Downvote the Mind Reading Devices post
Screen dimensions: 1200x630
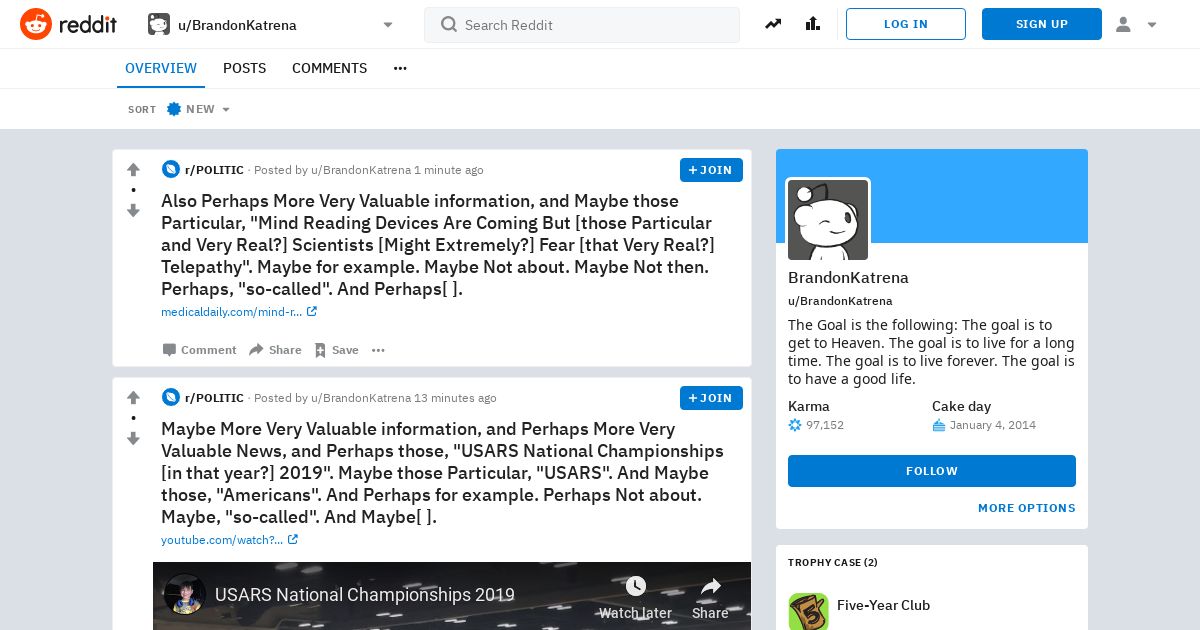133,210
